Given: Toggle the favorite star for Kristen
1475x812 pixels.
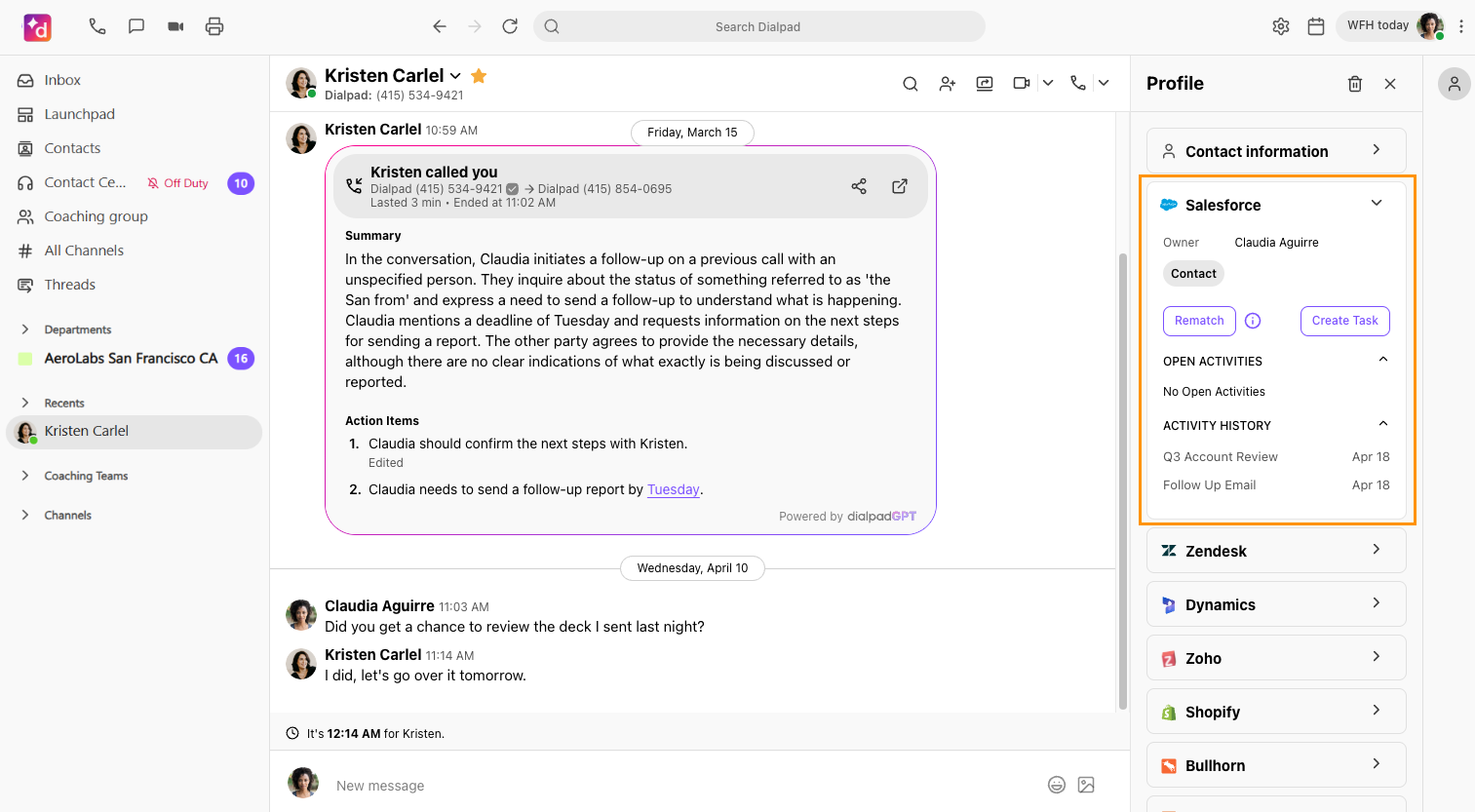Looking at the screenshot, I should point(479,75).
